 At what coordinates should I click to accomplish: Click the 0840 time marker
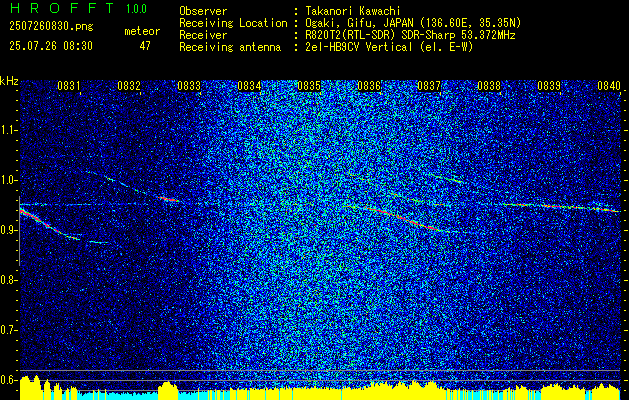click(x=609, y=86)
